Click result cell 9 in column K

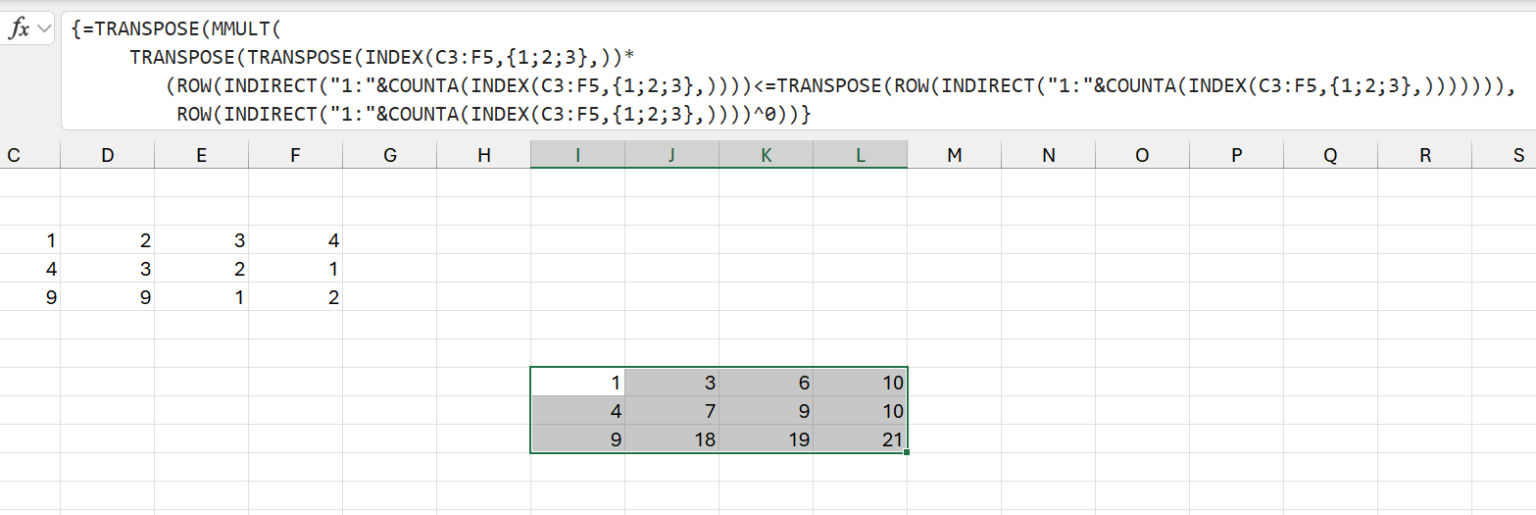coord(765,411)
